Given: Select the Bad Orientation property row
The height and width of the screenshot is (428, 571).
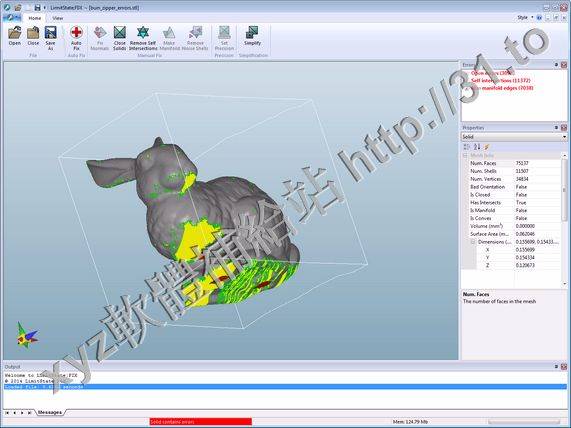Looking at the screenshot, I should click(515, 187).
